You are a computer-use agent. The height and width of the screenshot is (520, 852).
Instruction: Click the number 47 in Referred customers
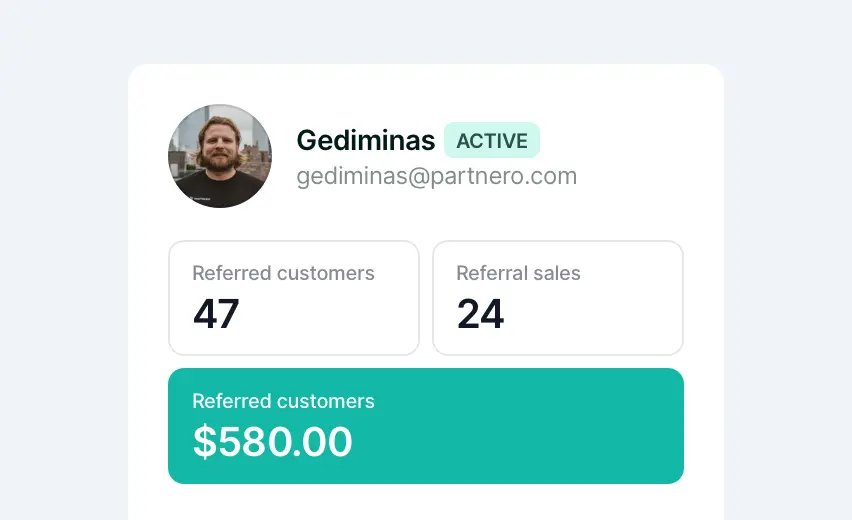tap(216, 314)
